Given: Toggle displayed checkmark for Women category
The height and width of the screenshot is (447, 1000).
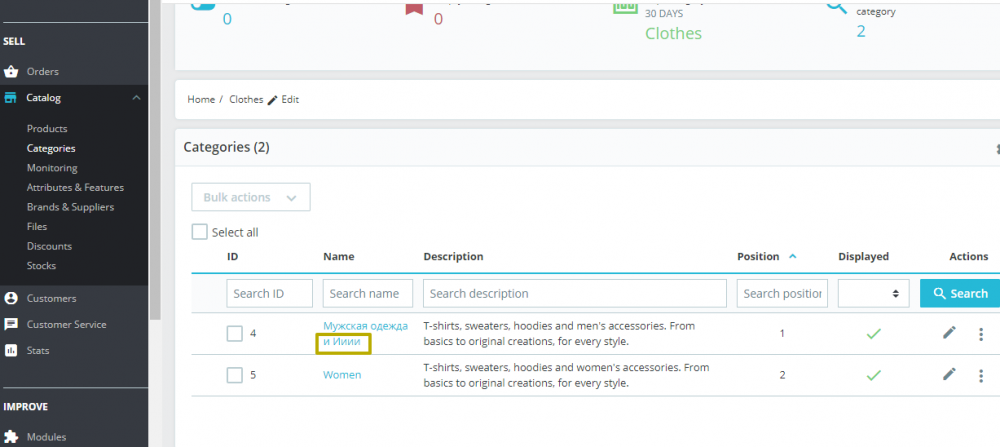Looking at the screenshot, I should tap(873, 375).
